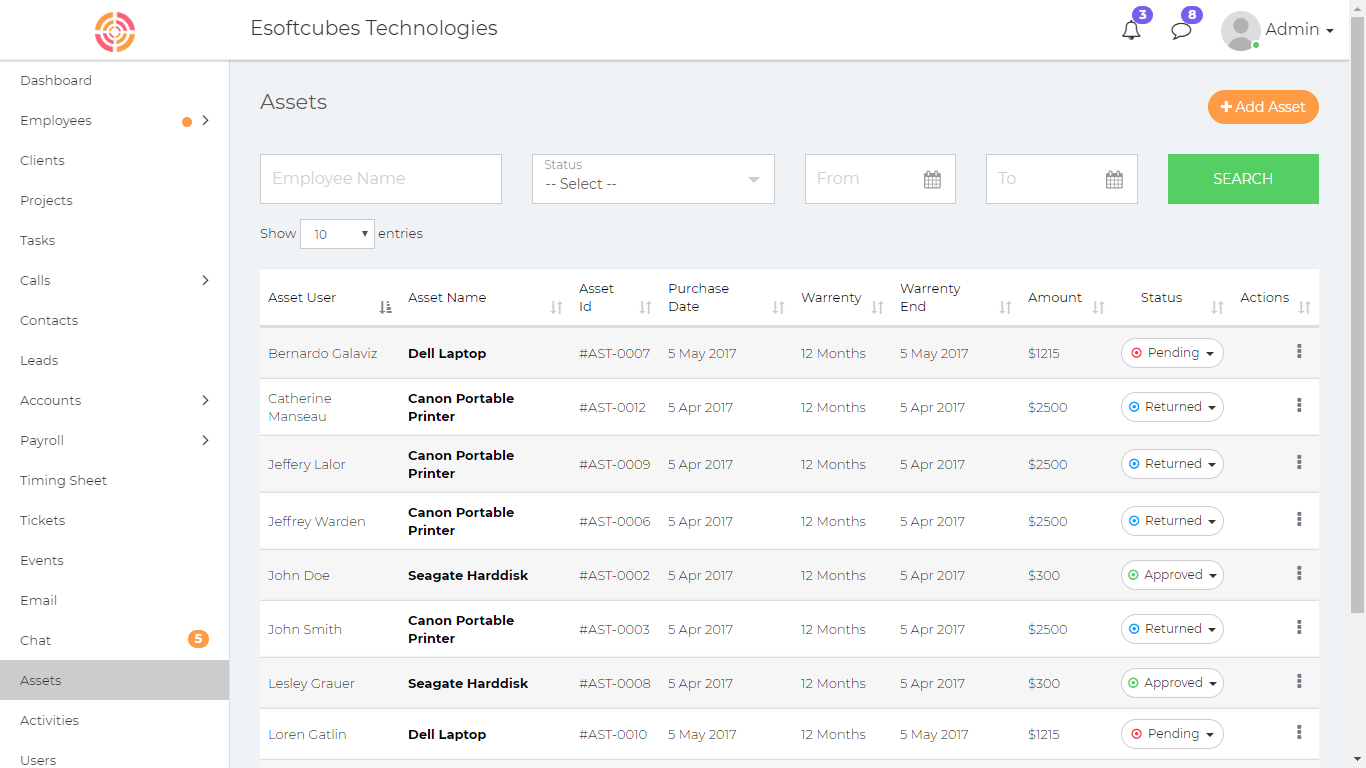The width and height of the screenshot is (1366, 768).
Task: Open calendar icon in To field
Action: 1114,180
